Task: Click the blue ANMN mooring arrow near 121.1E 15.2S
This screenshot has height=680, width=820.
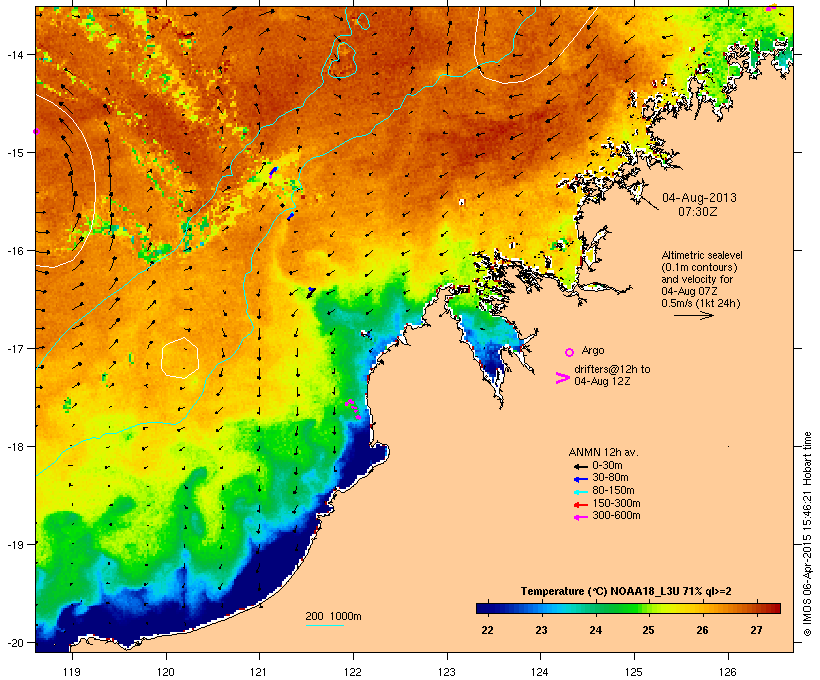Action: 273,172
